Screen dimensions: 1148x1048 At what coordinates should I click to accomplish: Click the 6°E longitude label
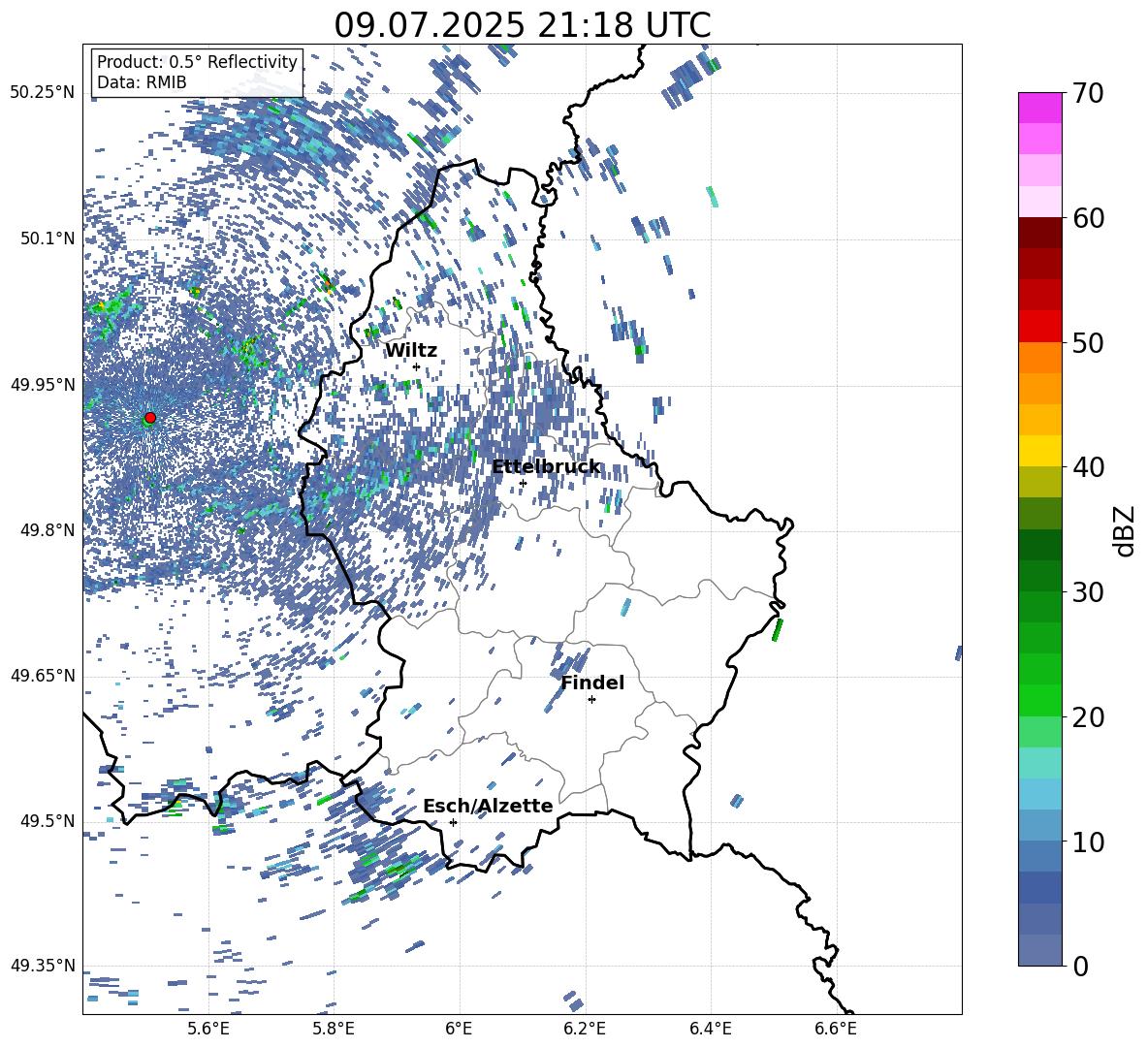tap(459, 1029)
